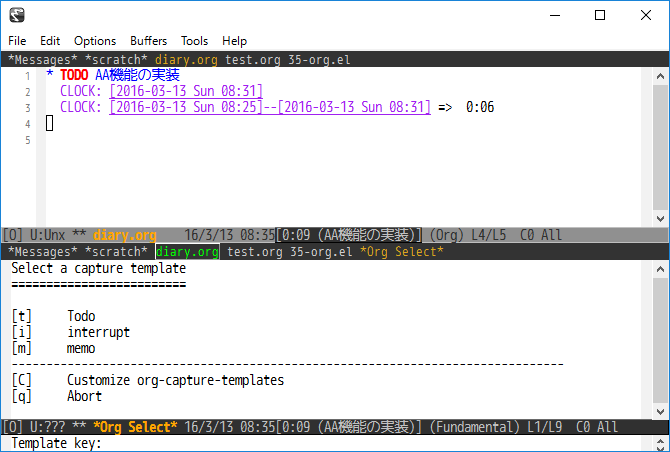Click diary.org buffer name in upper mode line
This screenshot has width=670, height=452.
pos(125,235)
